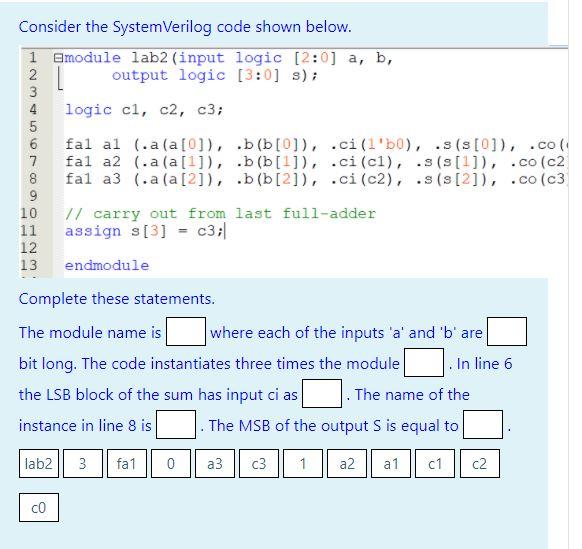582x549 pixels.
Task: Collapse the module code fold marker
Action: (58, 58)
